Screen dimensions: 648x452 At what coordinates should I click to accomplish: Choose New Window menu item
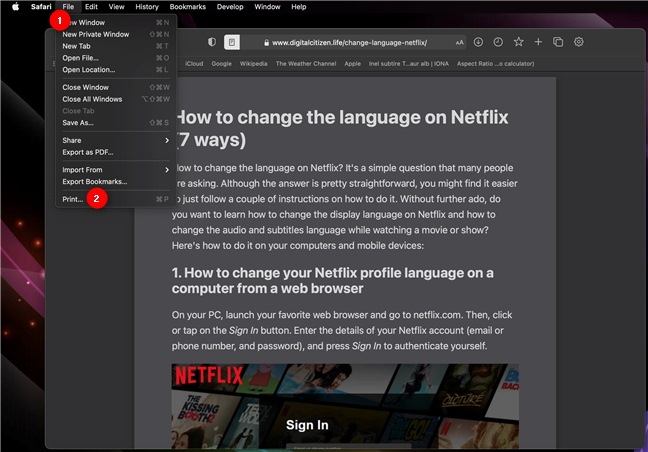pyautogui.click(x=116, y=22)
